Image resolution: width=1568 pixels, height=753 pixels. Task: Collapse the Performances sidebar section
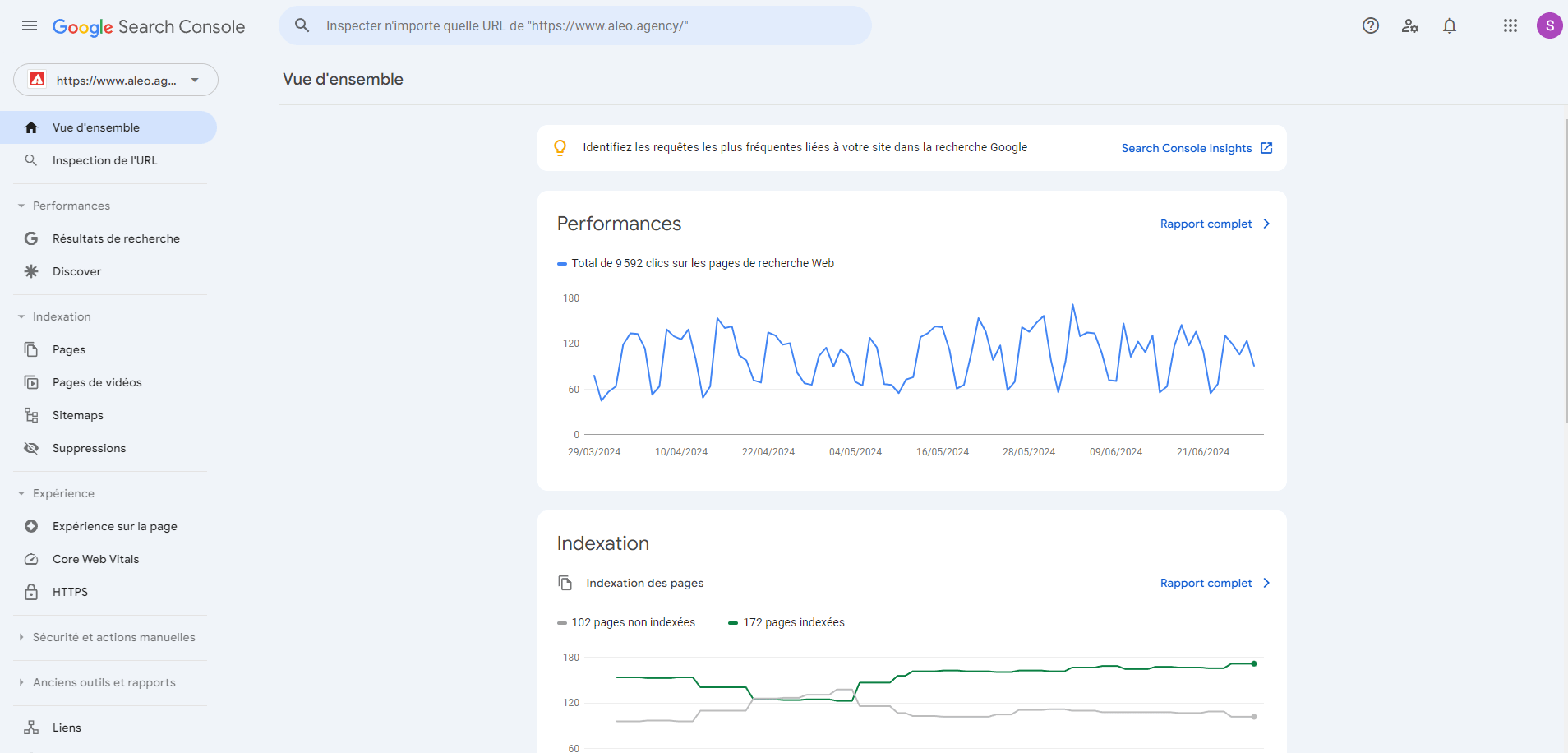tap(21, 206)
